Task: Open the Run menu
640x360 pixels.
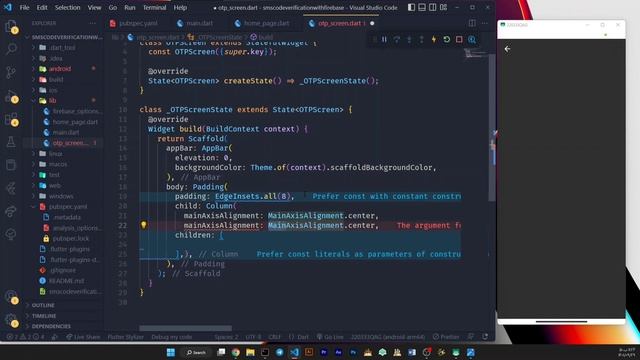Action: point(130,7)
